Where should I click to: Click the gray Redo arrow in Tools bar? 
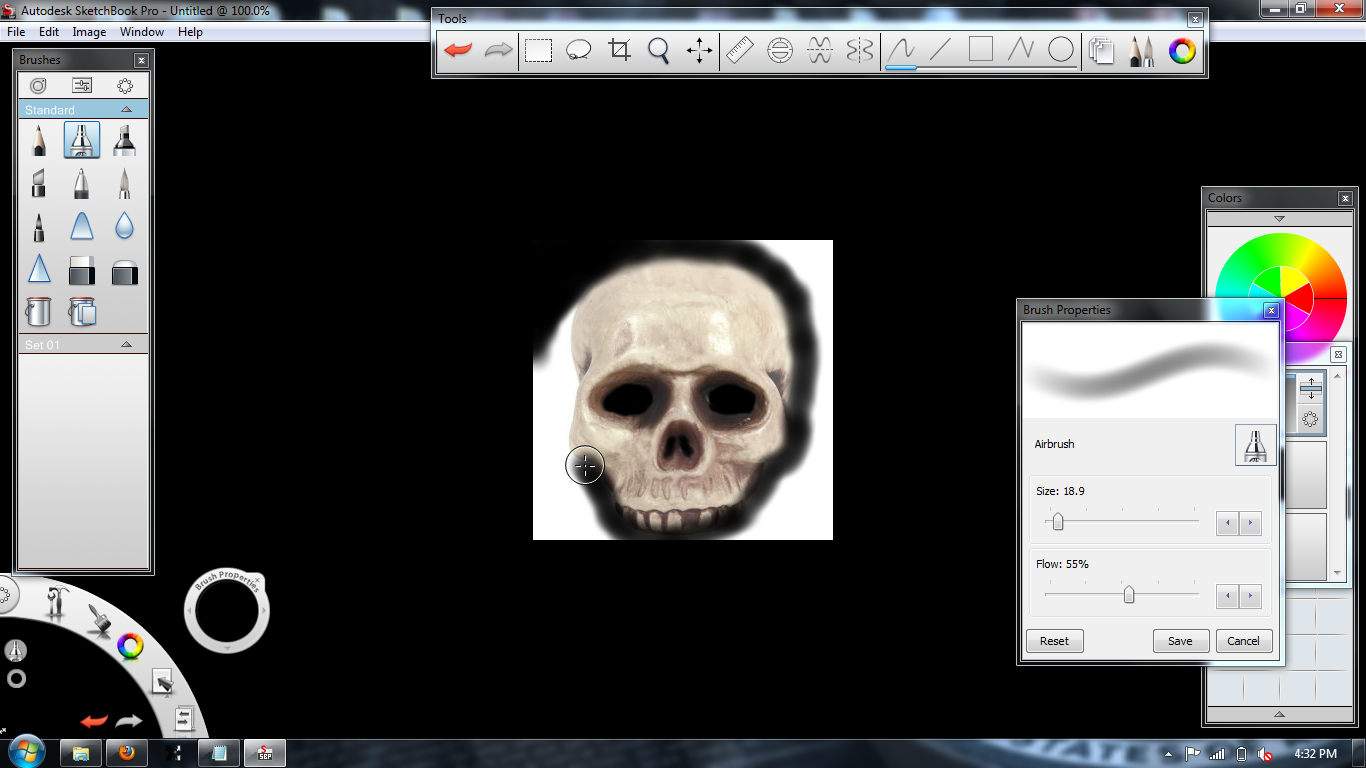click(x=498, y=50)
